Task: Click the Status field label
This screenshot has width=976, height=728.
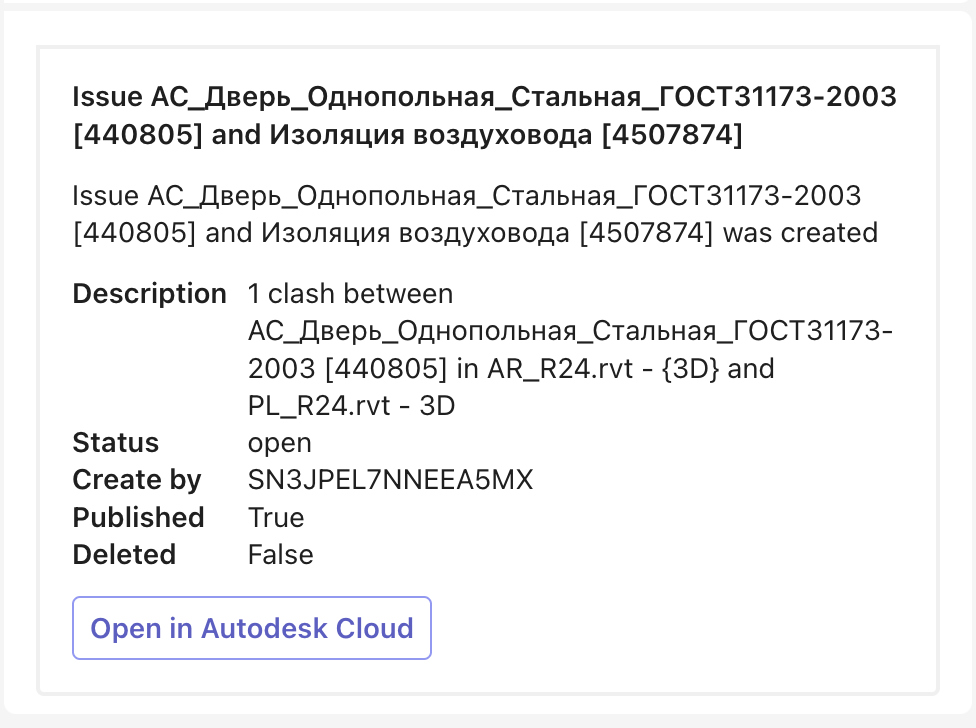Action: click(116, 443)
